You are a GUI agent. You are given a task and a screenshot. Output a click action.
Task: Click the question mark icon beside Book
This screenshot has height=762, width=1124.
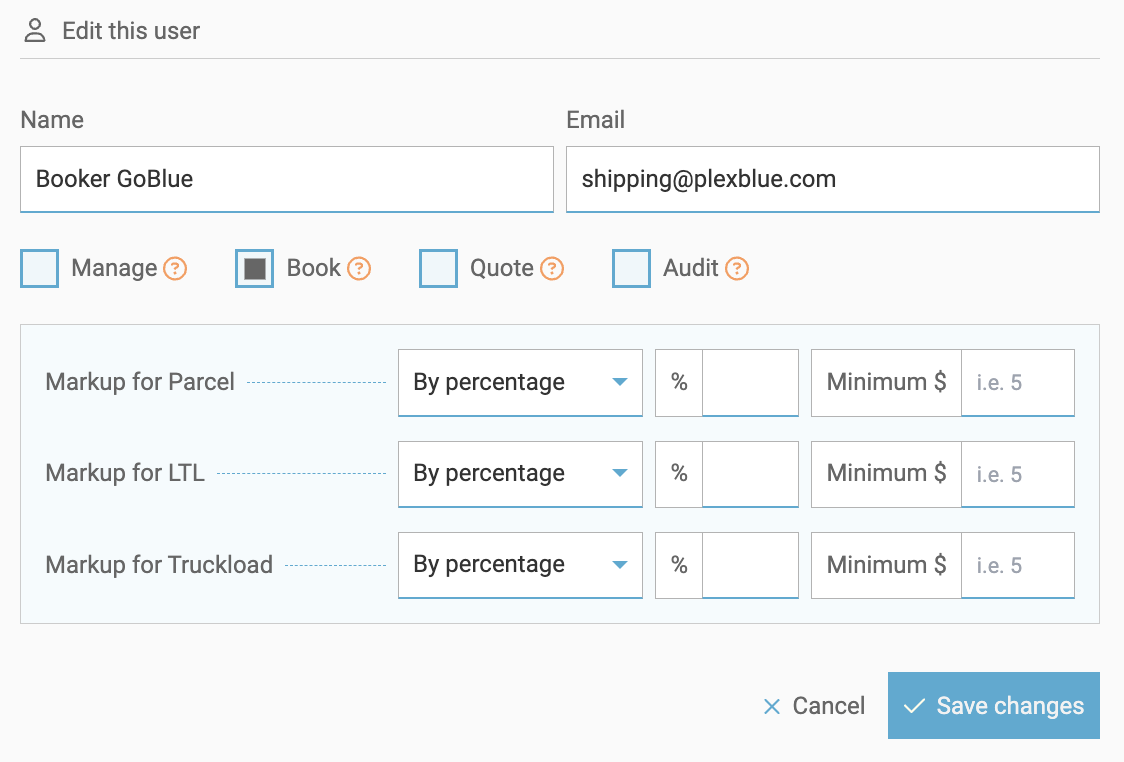(x=361, y=268)
